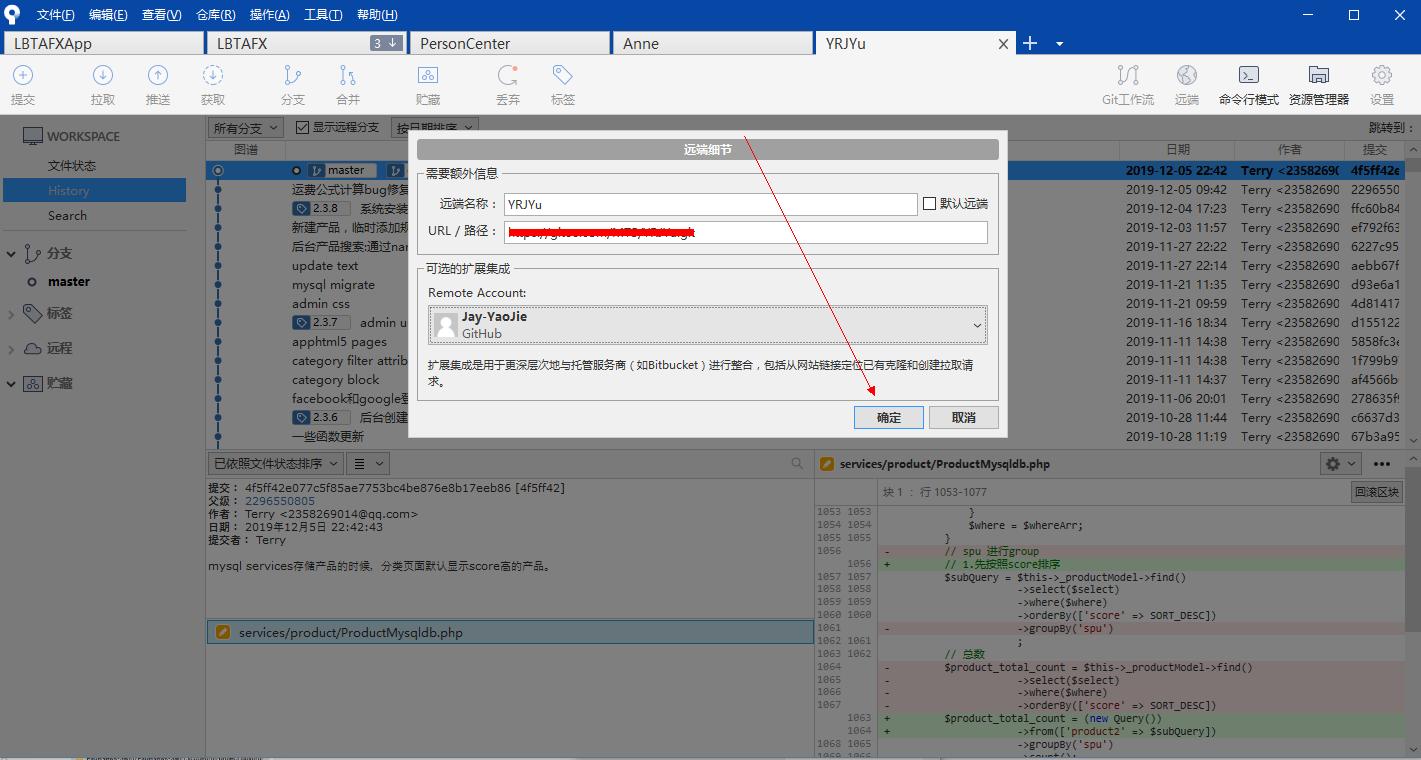Select the 'update text' commit row

[x=325, y=266]
